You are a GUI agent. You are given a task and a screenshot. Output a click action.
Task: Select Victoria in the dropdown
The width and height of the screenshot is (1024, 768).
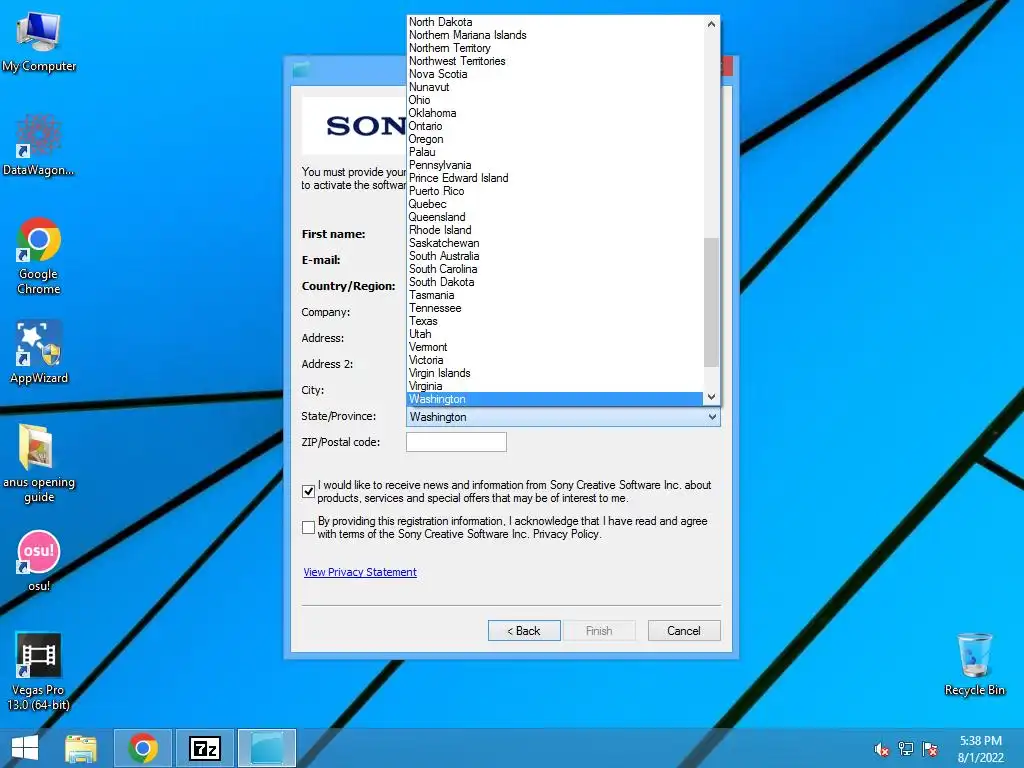tap(555, 360)
